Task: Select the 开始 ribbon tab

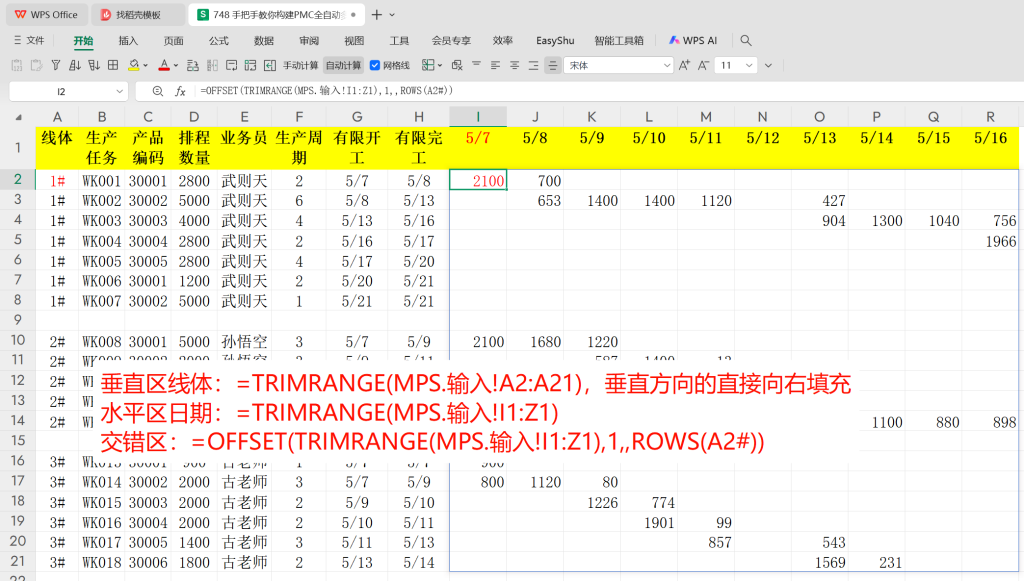Action: [83, 40]
